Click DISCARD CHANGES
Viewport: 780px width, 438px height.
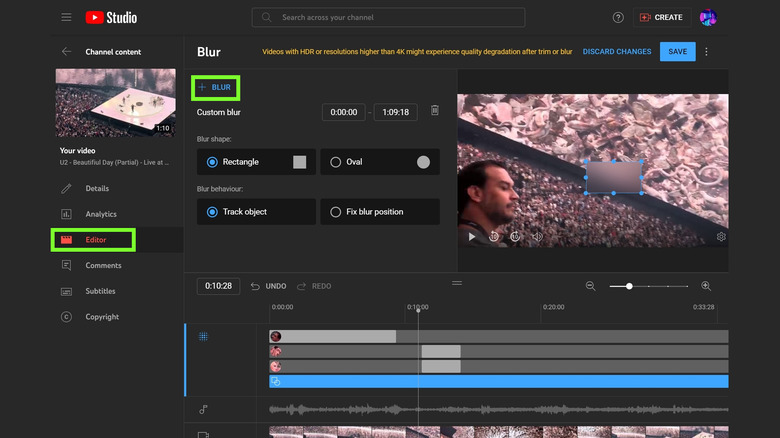(617, 52)
